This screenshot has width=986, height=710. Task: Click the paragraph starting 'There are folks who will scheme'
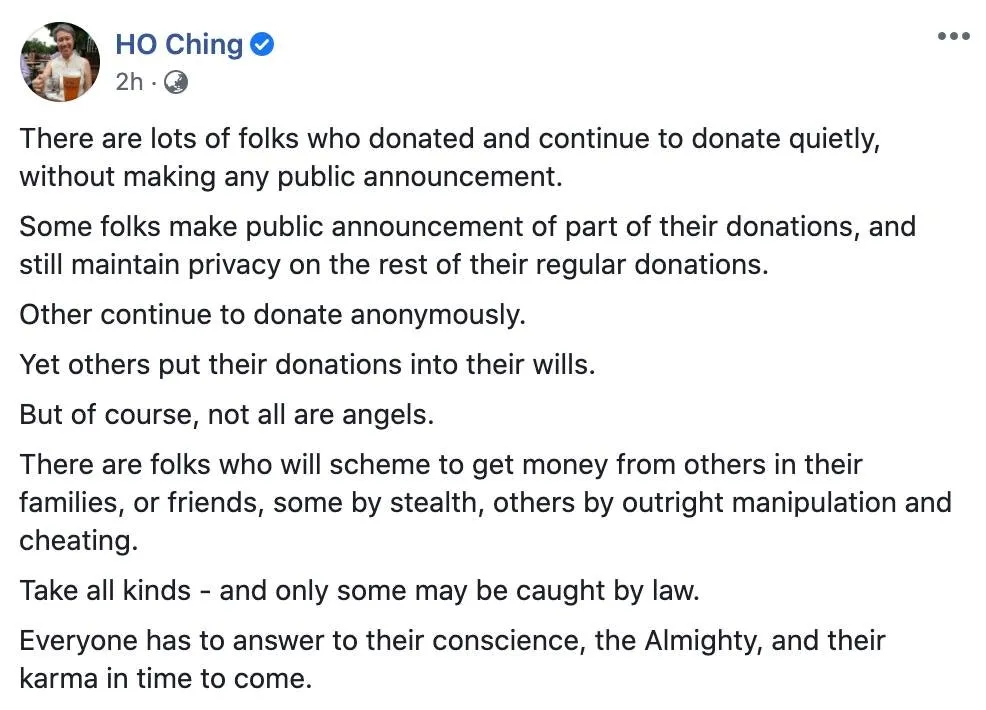(485, 502)
